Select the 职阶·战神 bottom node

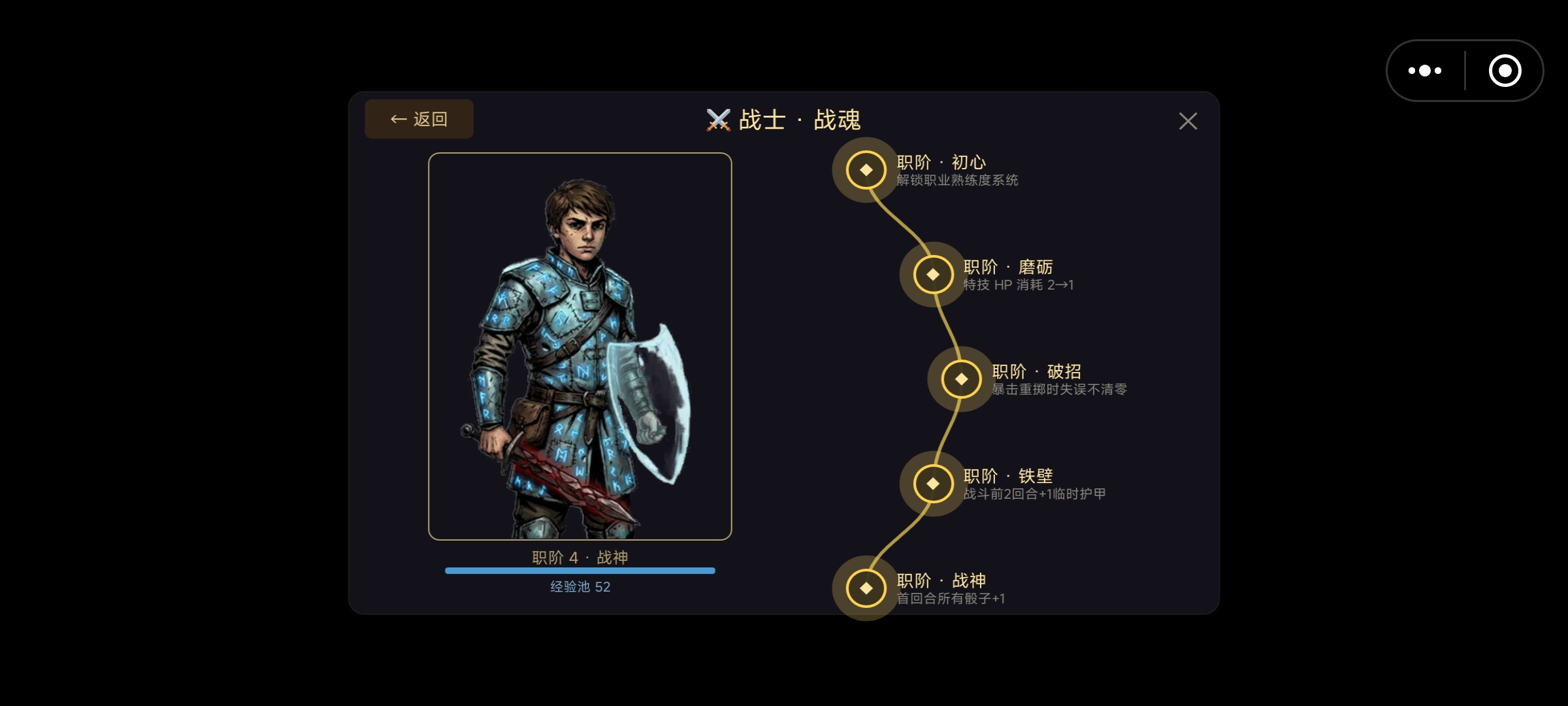(x=866, y=588)
